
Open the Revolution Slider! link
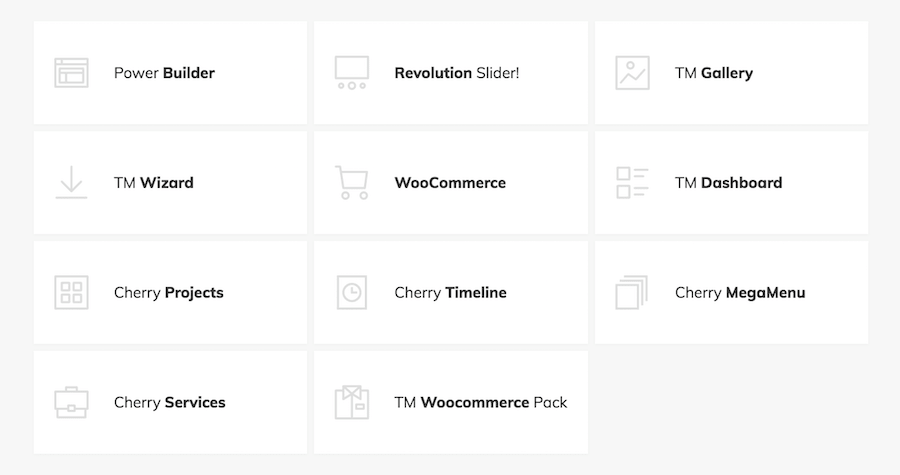[x=456, y=73]
